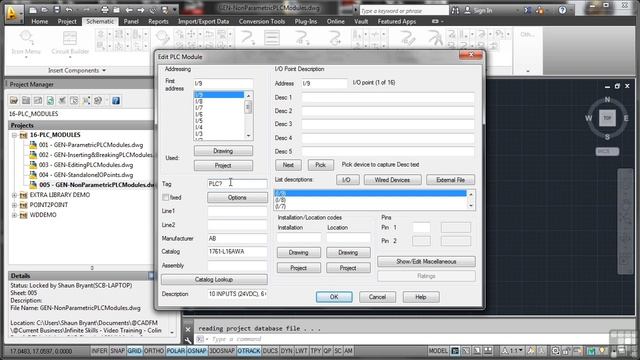Click the TOP face of the ViewCube
640x360 pixels.
pos(607,118)
